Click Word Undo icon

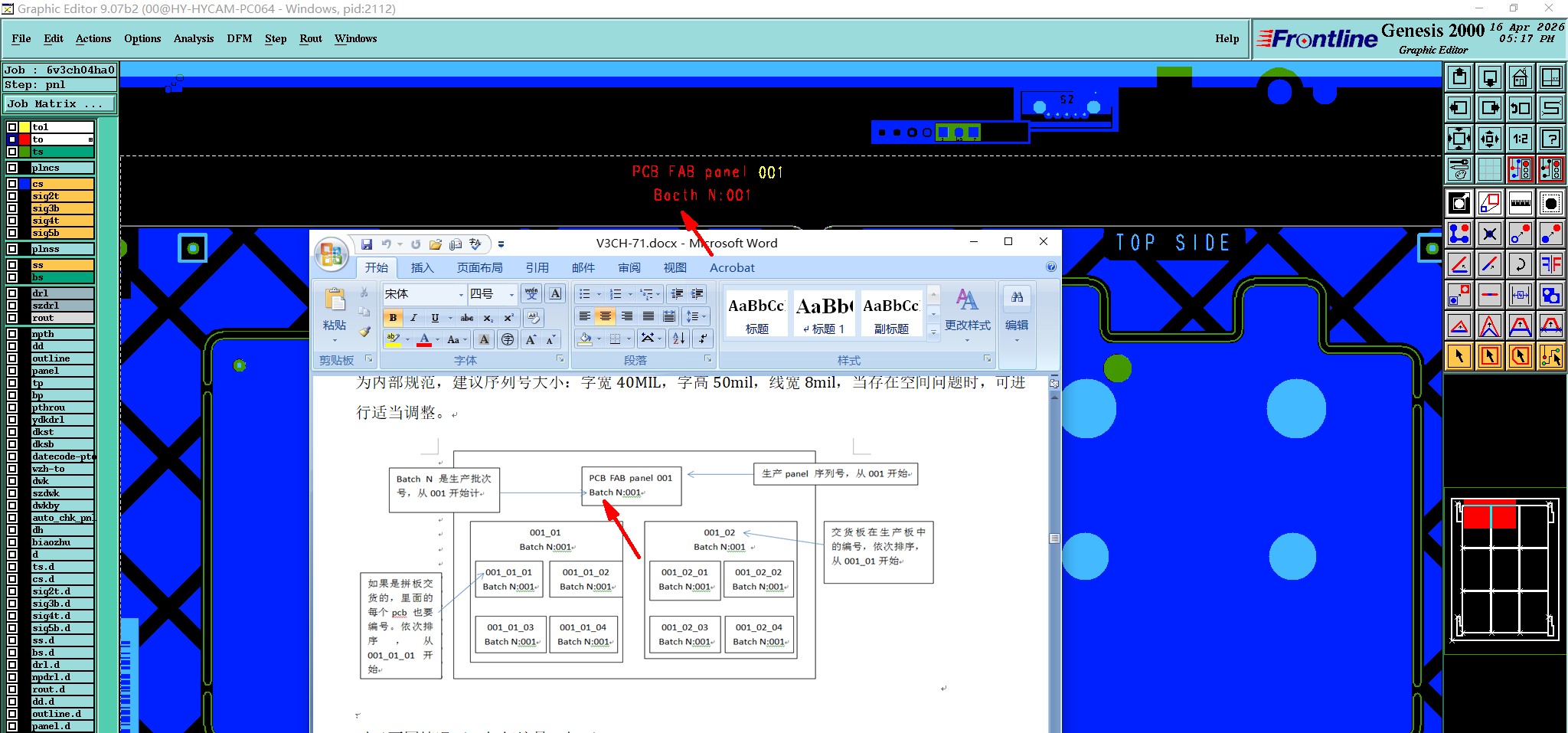[x=387, y=244]
